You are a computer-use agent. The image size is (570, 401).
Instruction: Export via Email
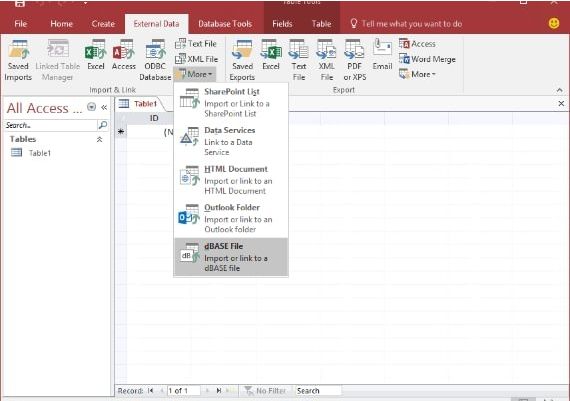click(382, 55)
